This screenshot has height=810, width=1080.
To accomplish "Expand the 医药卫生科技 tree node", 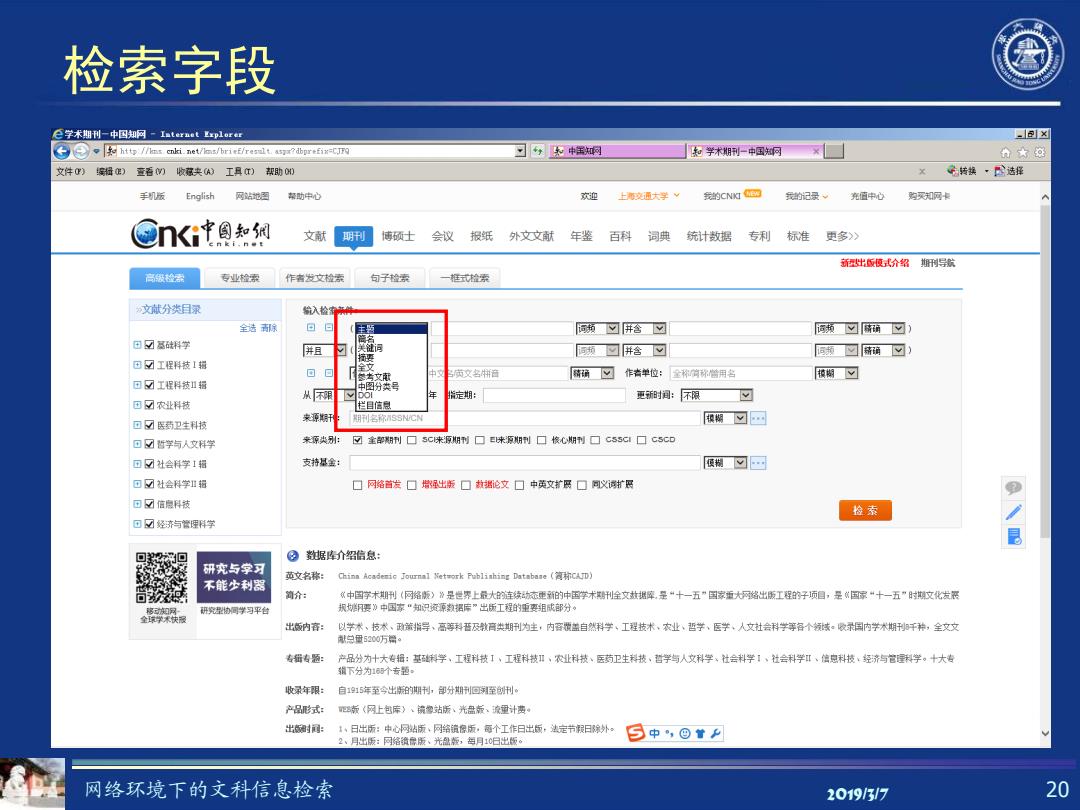I will coord(137,425).
